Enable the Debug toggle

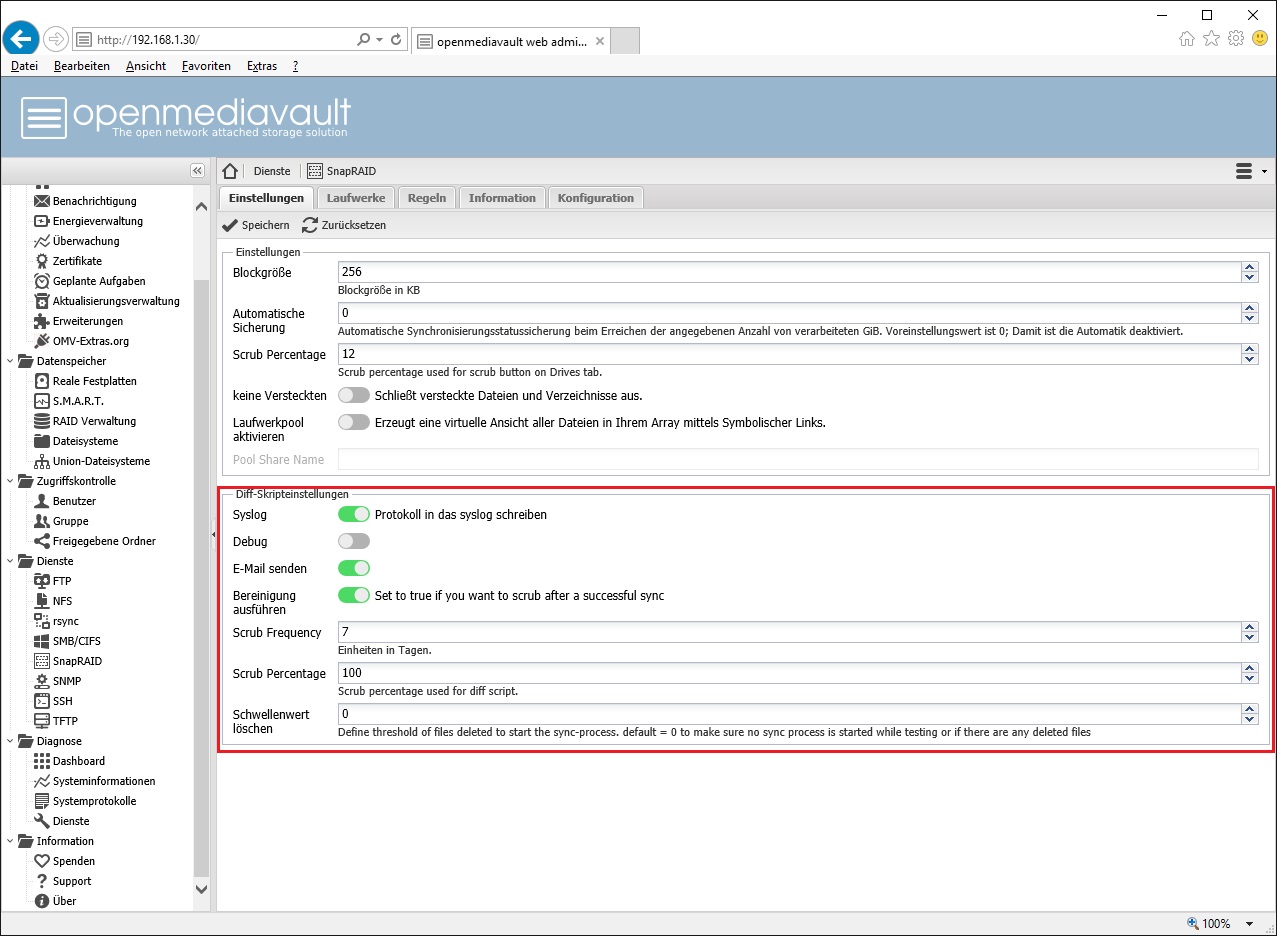pyautogui.click(x=354, y=541)
